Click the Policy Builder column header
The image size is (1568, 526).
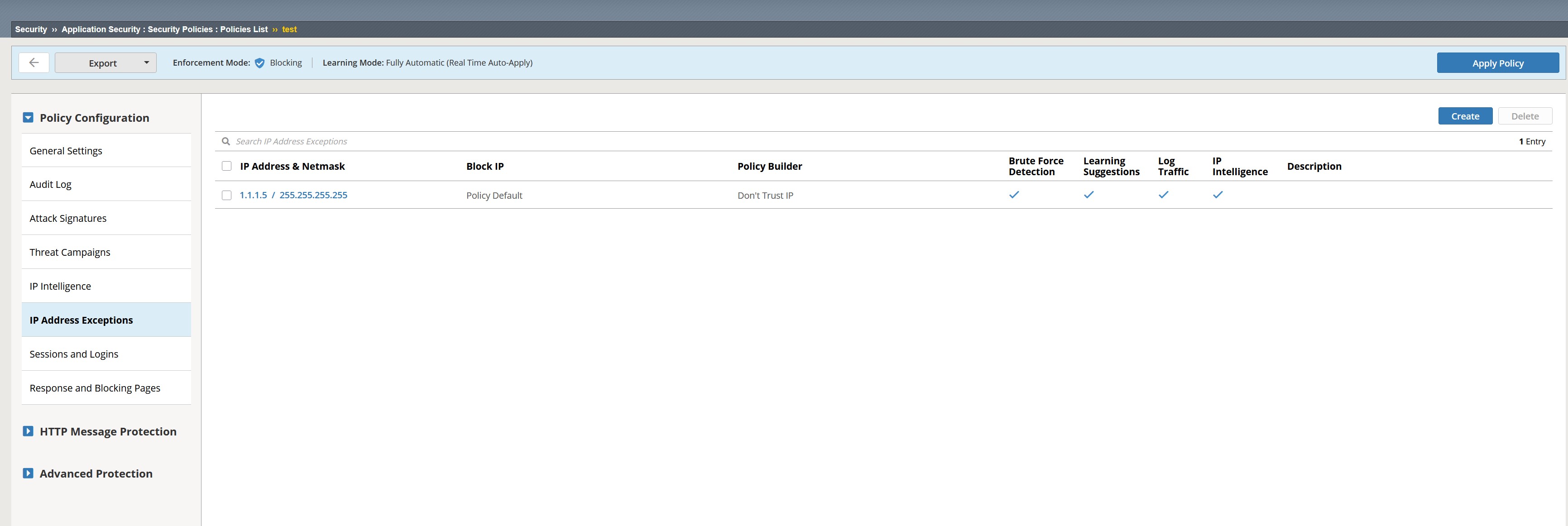pyautogui.click(x=769, y=166)
